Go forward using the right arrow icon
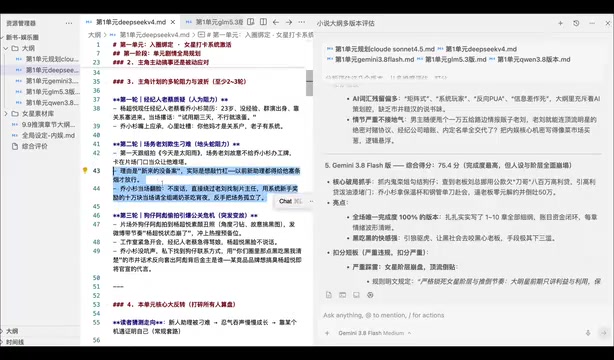The height and width of the screenshot is (360, 614). 289,22
